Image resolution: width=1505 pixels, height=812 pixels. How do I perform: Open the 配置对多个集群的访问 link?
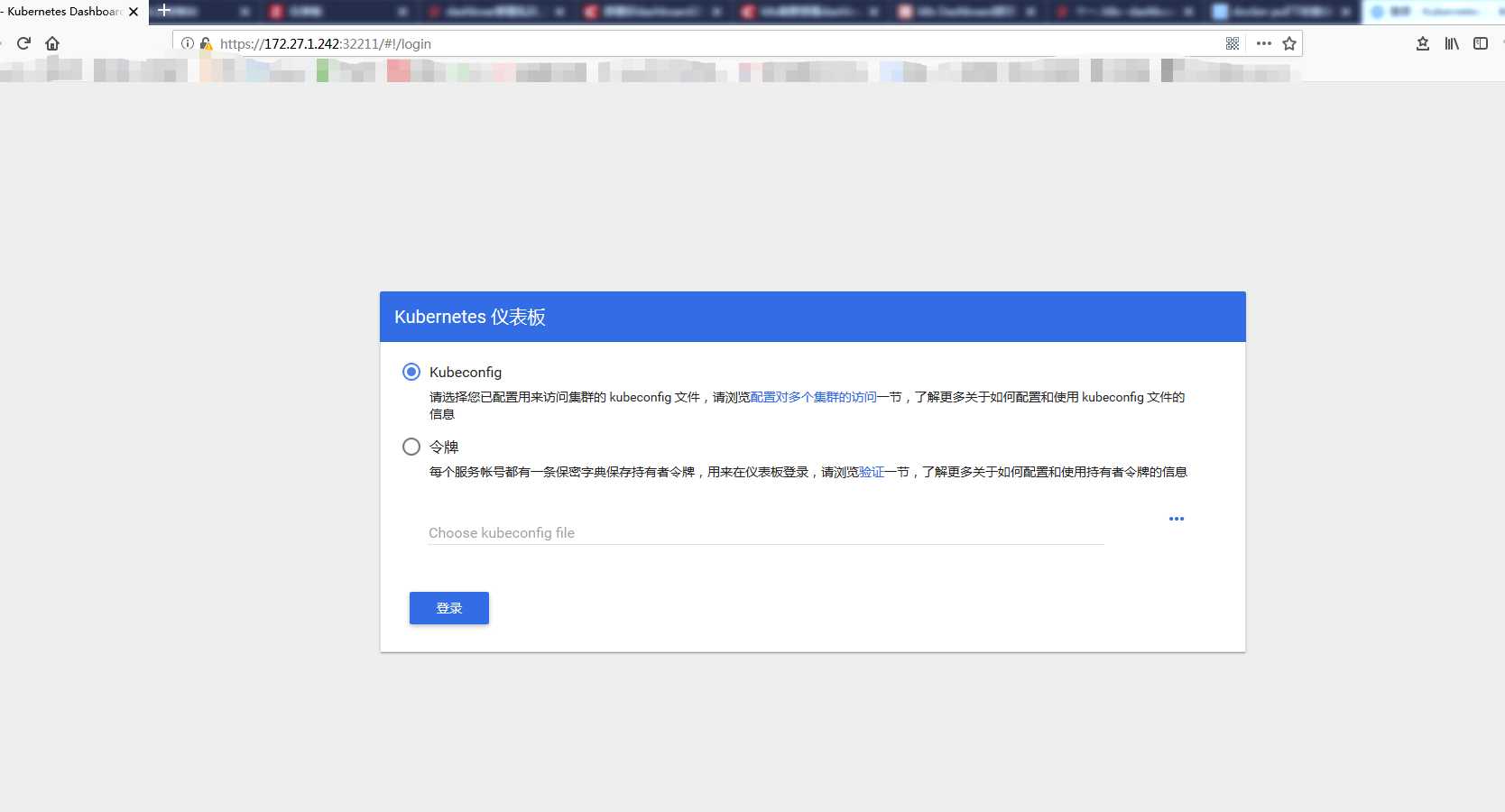813,397
